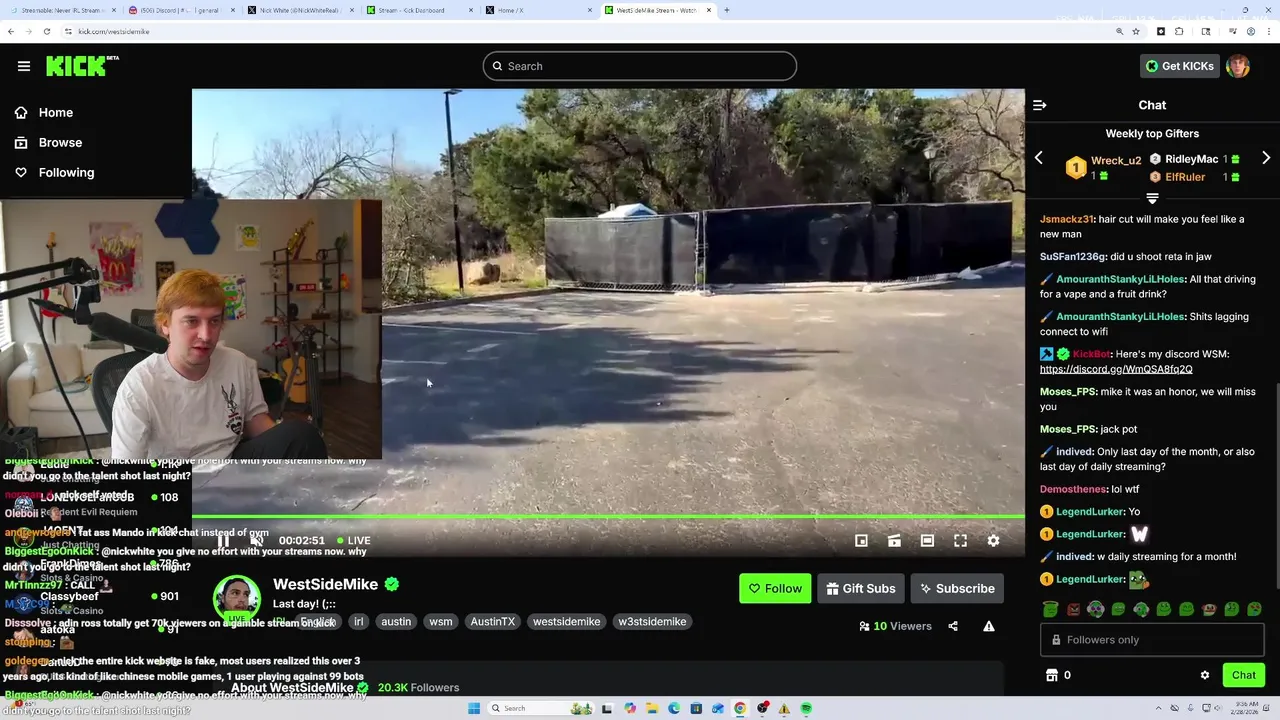Click username SuSFan1236g in chat

click(1074, 257)
